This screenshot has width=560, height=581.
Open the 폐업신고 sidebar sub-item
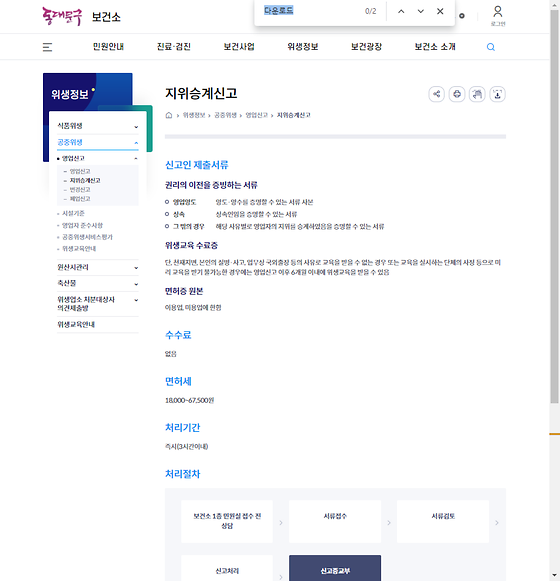pos(80,199)
